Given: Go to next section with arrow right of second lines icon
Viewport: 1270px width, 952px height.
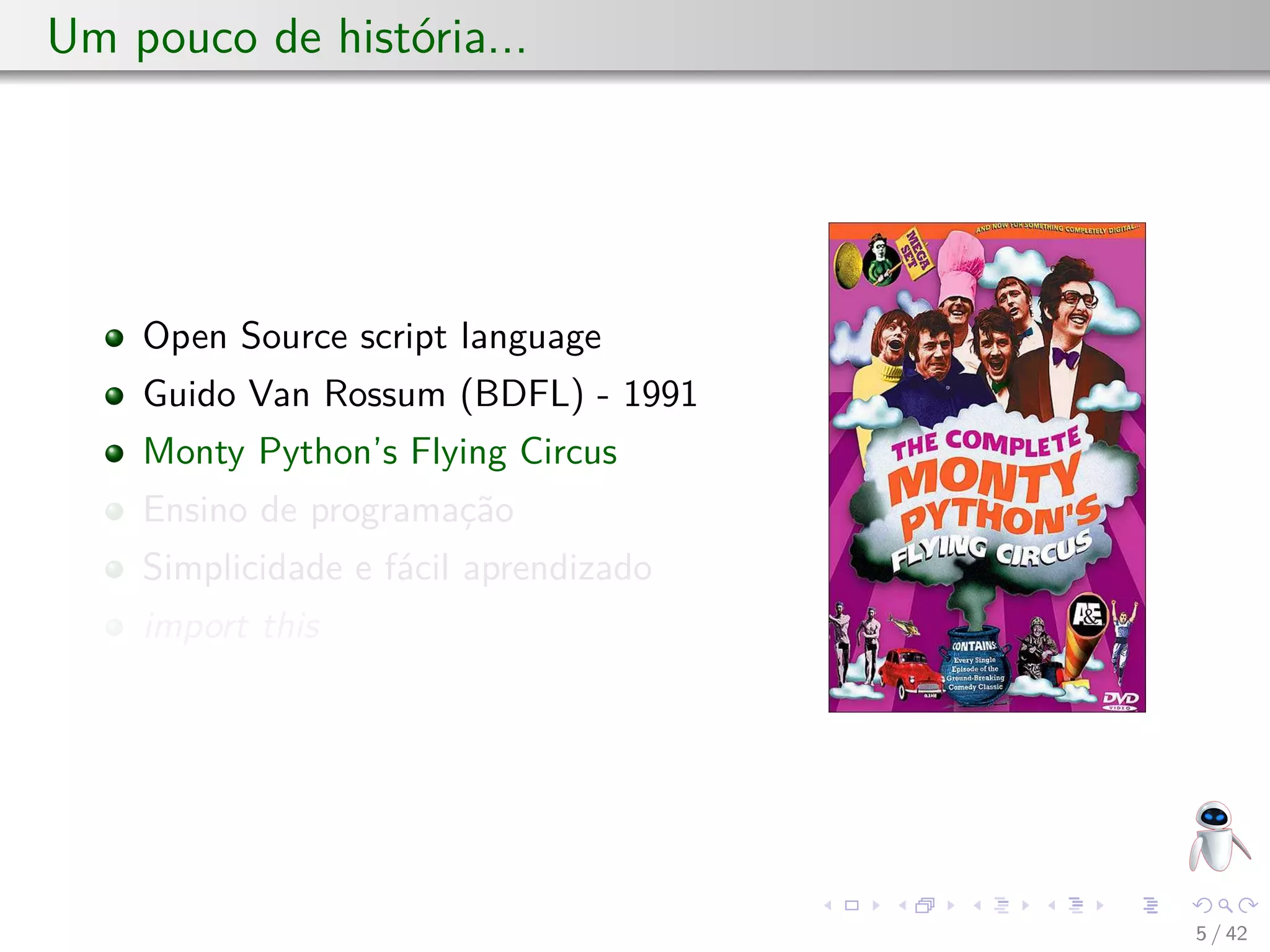Looking at the screenshot, I should click(x=1100, y=906).
